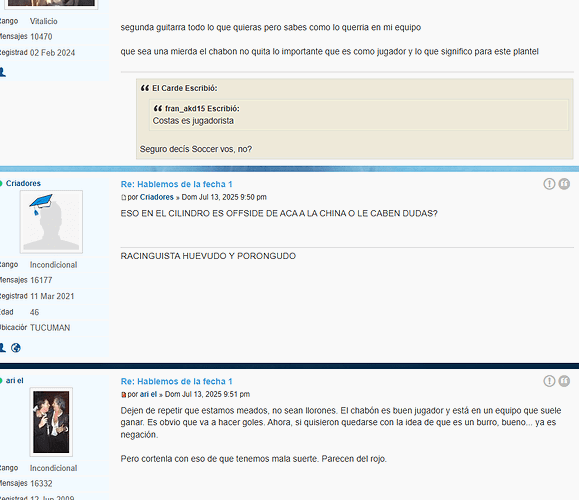The image size is (579, 500).
Task: Click ari el's avatar photo
Action: coord(51,422)
